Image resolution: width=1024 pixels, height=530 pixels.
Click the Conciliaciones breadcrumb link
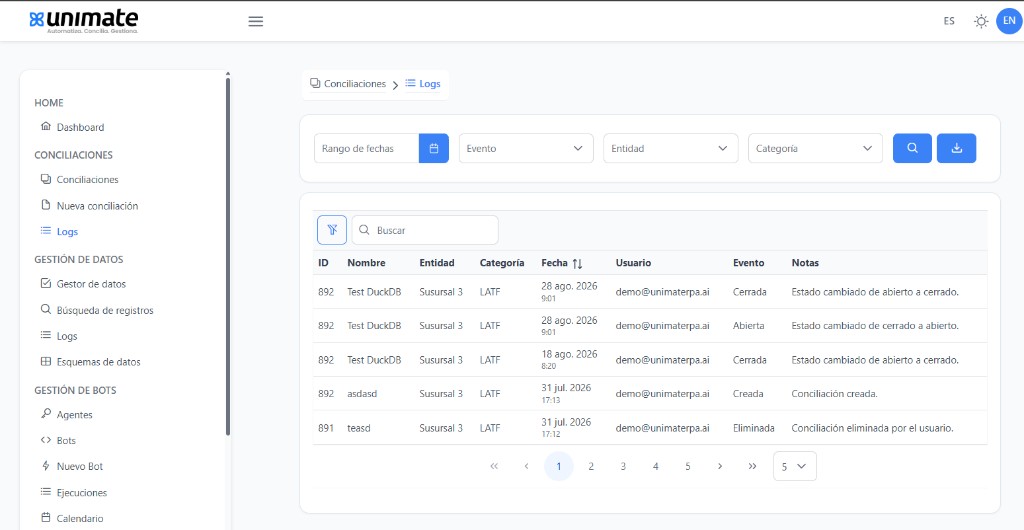348,84
